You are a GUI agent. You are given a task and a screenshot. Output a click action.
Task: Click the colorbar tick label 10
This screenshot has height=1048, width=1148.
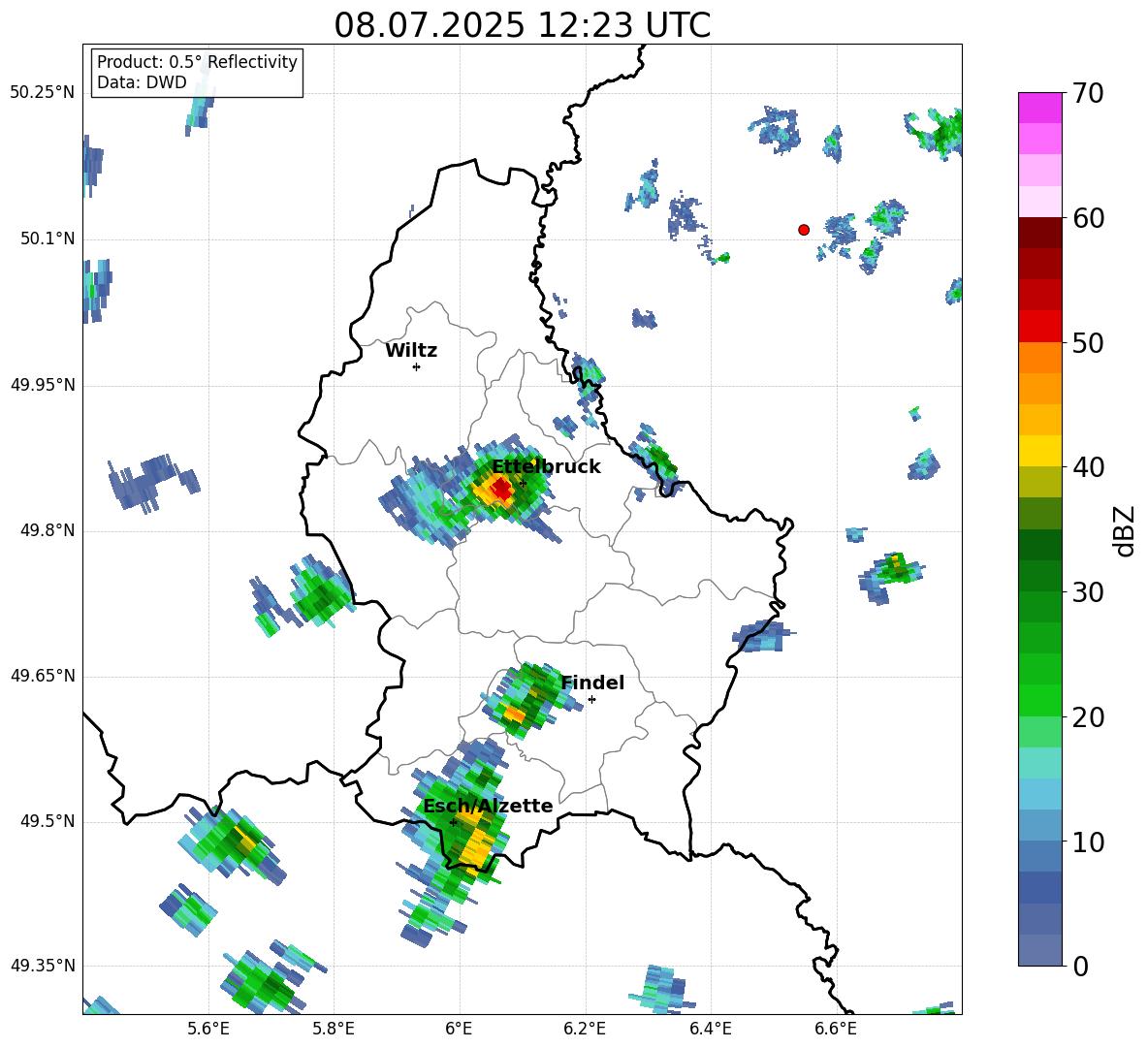pyautogui.click(x=1089, y=842)
